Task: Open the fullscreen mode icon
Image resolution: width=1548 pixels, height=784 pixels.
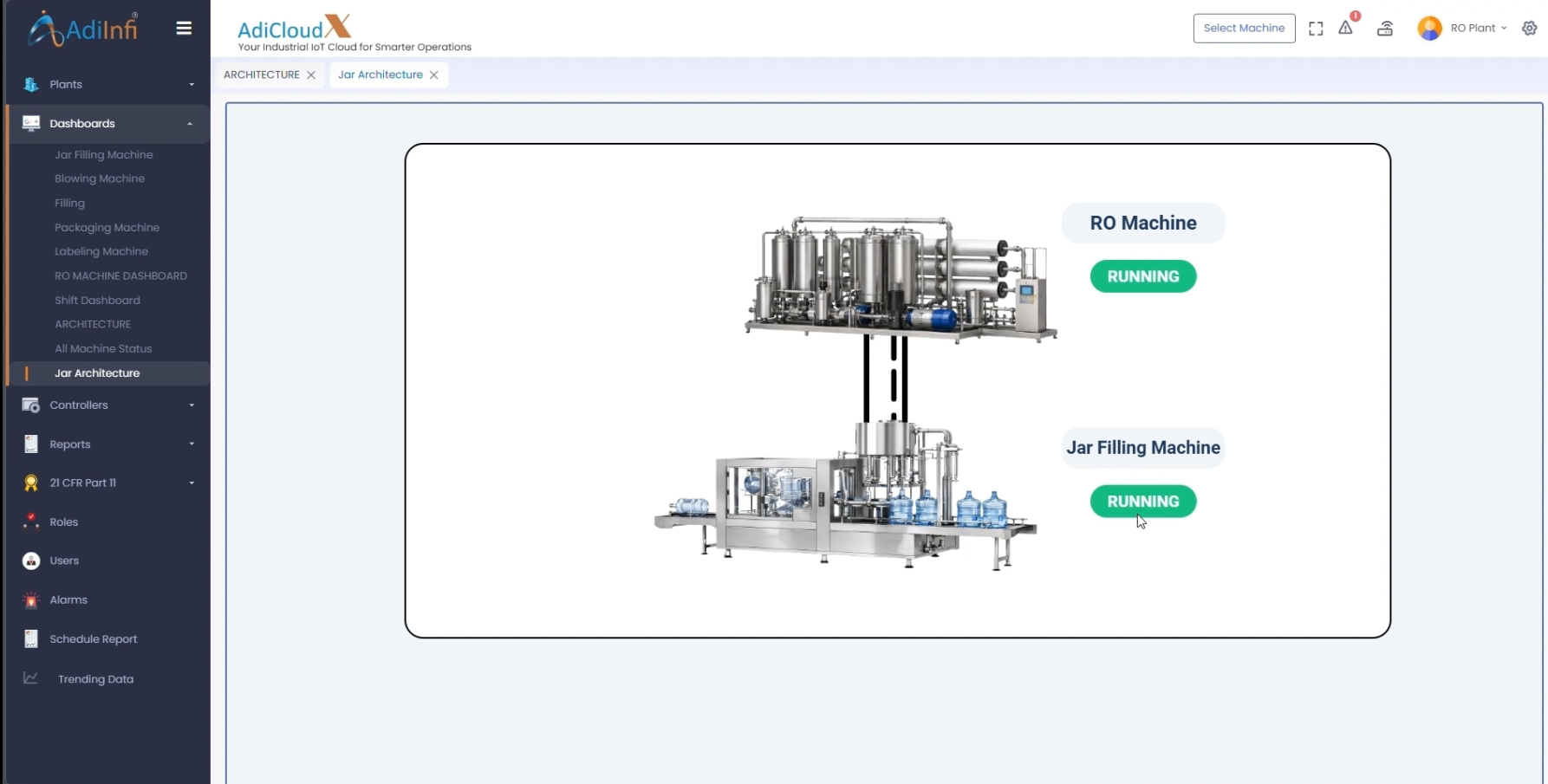Action: (1316, 29)
